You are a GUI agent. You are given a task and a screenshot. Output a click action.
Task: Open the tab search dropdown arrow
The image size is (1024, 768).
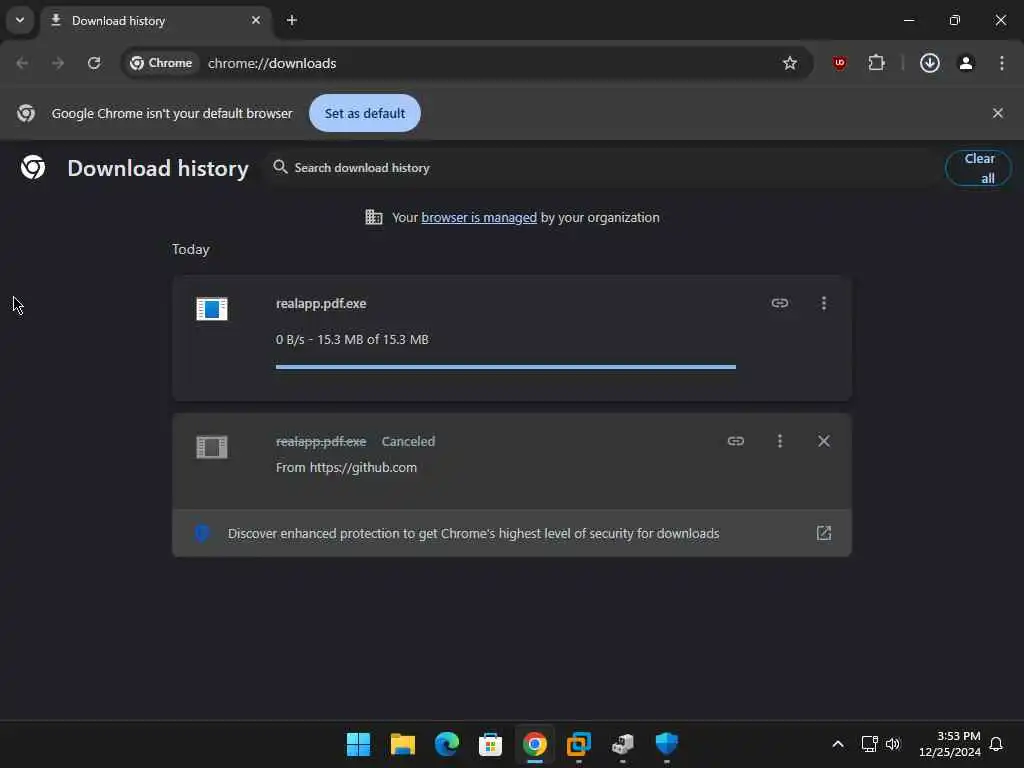coord(20,20)
